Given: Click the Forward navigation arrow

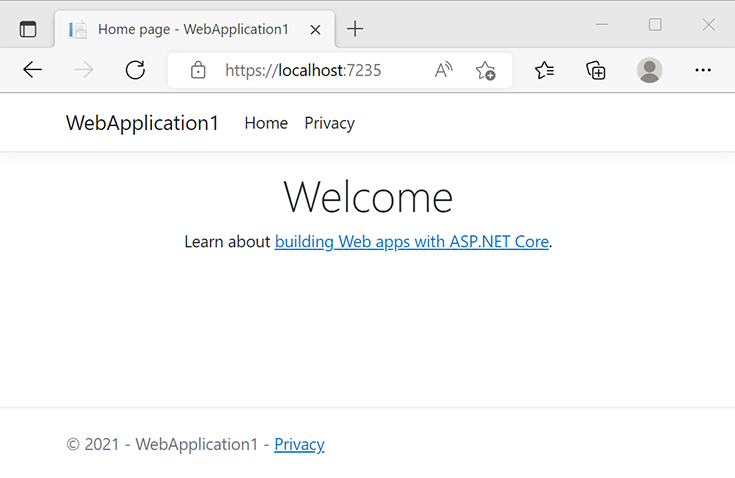Looking at the screenshot, I should click(84, 70).
